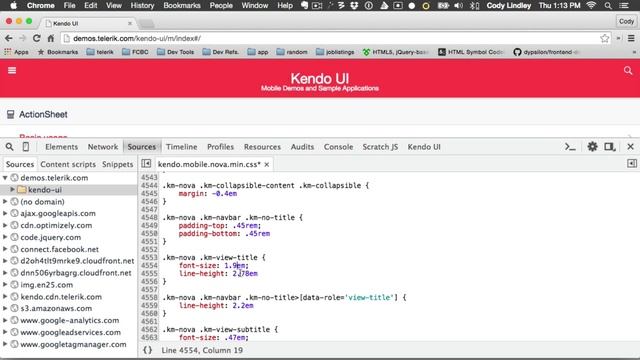Close the DevTools panel
This screenshot has height=360, width=640.
pyautogui.click(x=630, y=147)
